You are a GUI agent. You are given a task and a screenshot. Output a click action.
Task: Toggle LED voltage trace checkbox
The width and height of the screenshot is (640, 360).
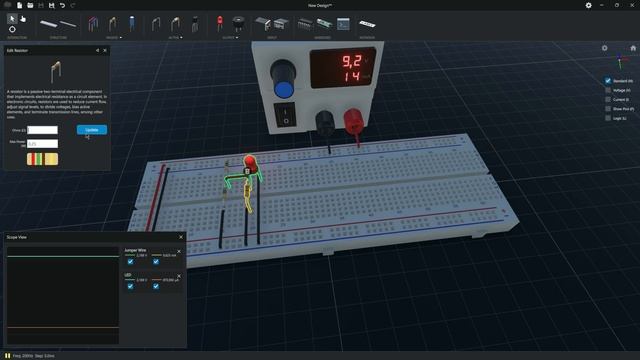tap(130, 286)
